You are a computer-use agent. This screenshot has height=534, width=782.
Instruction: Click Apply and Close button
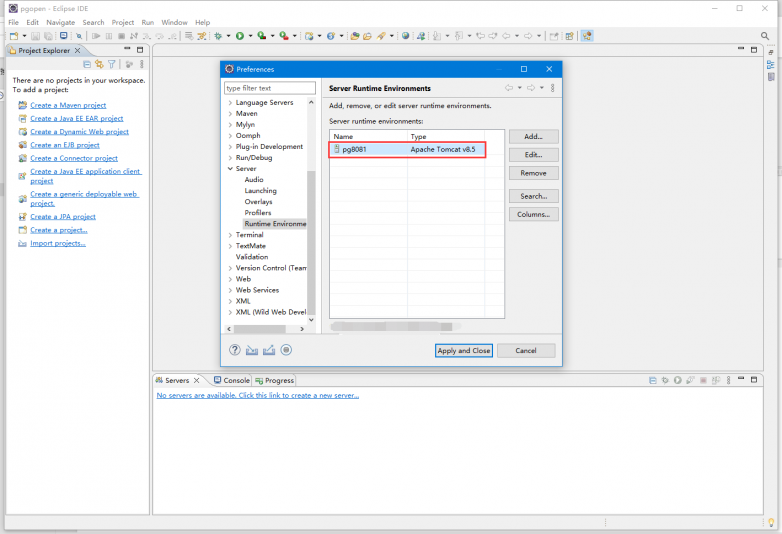[464, 350]
